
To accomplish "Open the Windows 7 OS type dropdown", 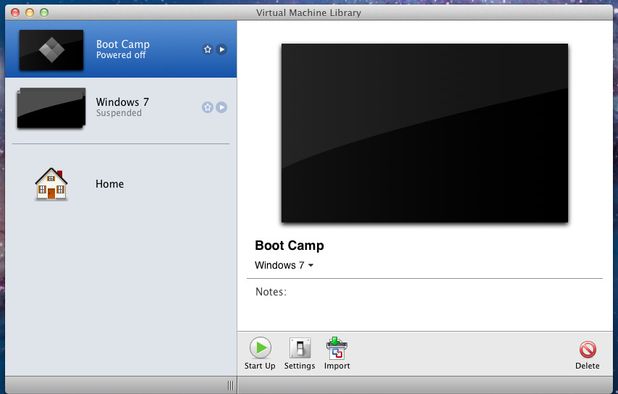I will 284,265.
